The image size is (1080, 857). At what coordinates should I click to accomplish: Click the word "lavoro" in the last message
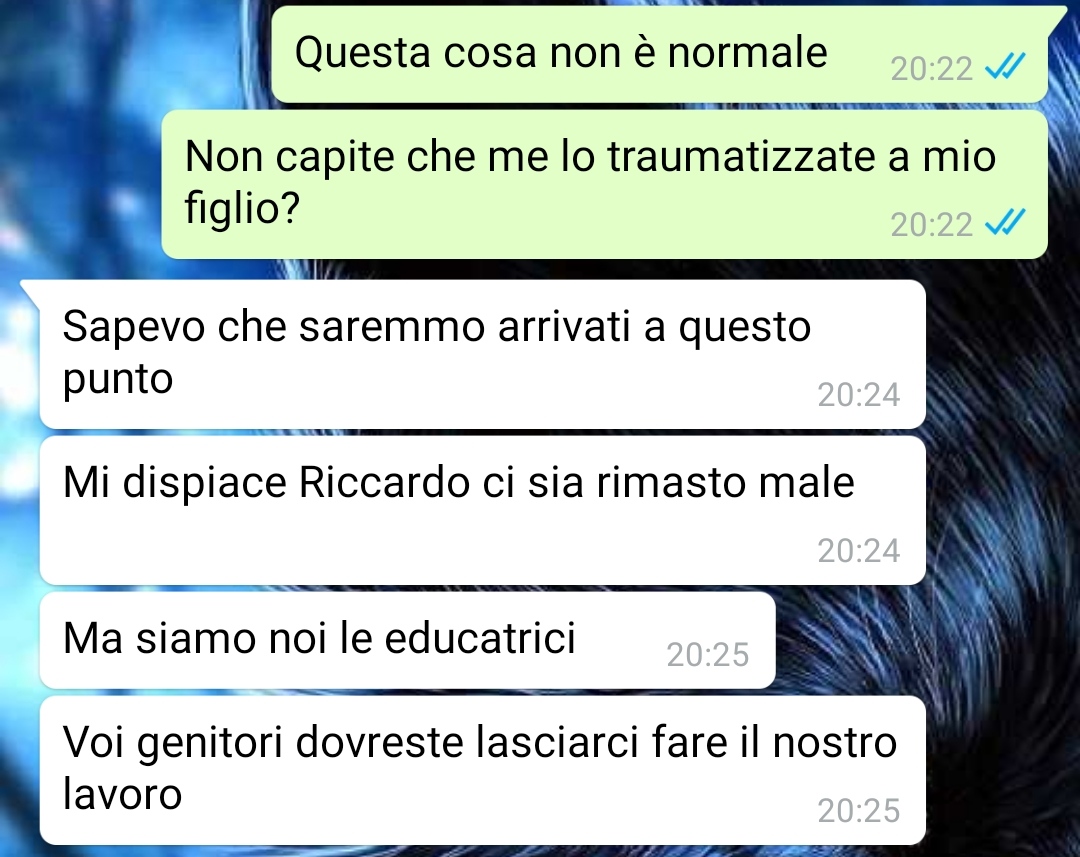tap(123, 794)
